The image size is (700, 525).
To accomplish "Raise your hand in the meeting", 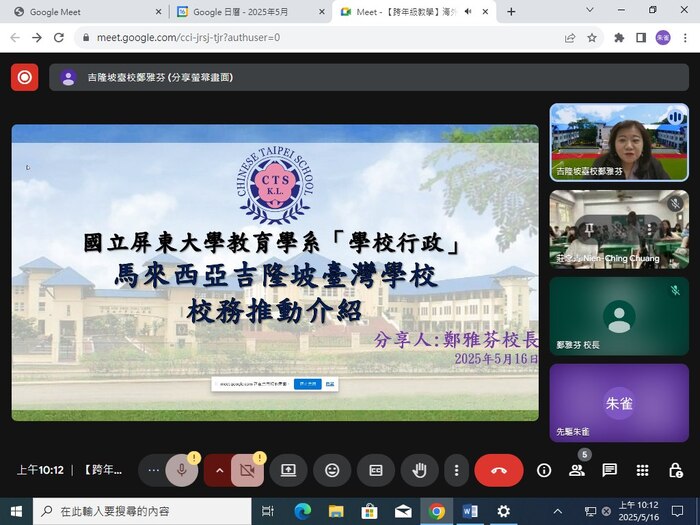I will [420, 470].
